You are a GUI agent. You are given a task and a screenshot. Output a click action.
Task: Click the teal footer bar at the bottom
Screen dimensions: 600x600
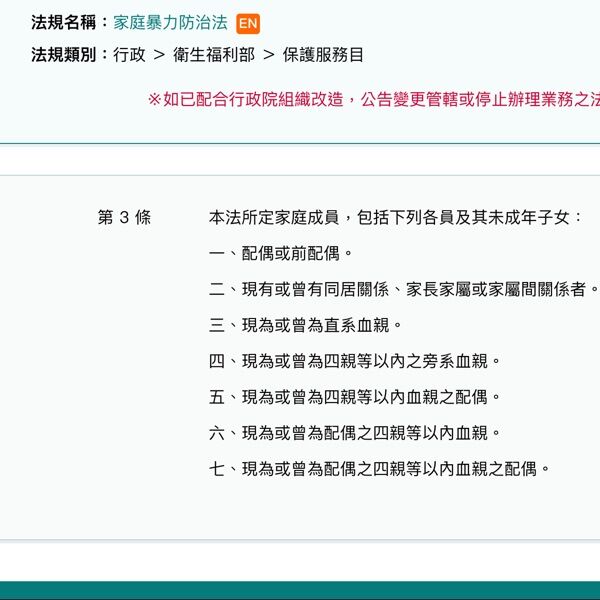(x=300, y=590)
